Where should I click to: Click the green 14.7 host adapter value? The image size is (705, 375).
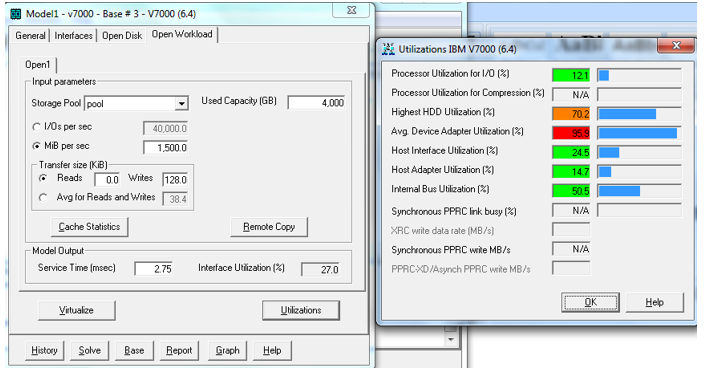(571, 172)
